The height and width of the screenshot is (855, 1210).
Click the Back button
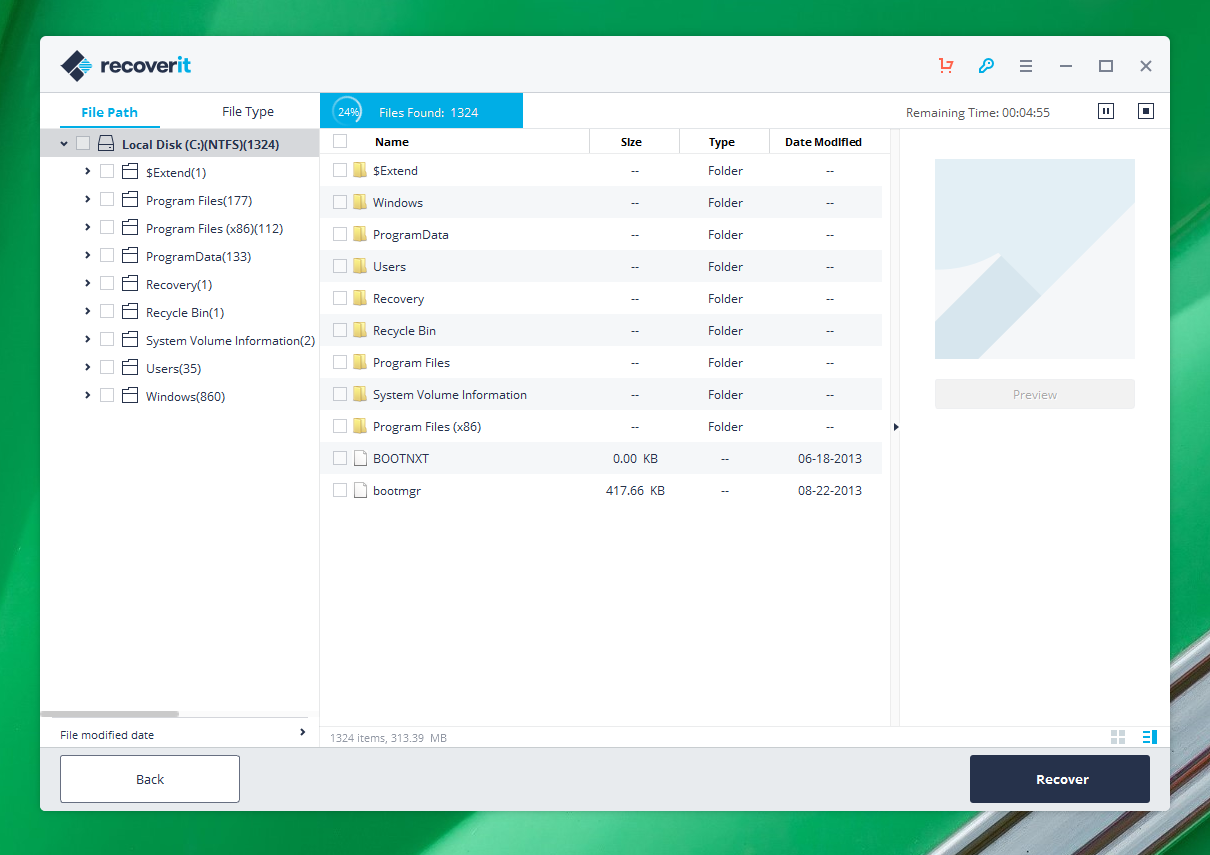(150, 779)
